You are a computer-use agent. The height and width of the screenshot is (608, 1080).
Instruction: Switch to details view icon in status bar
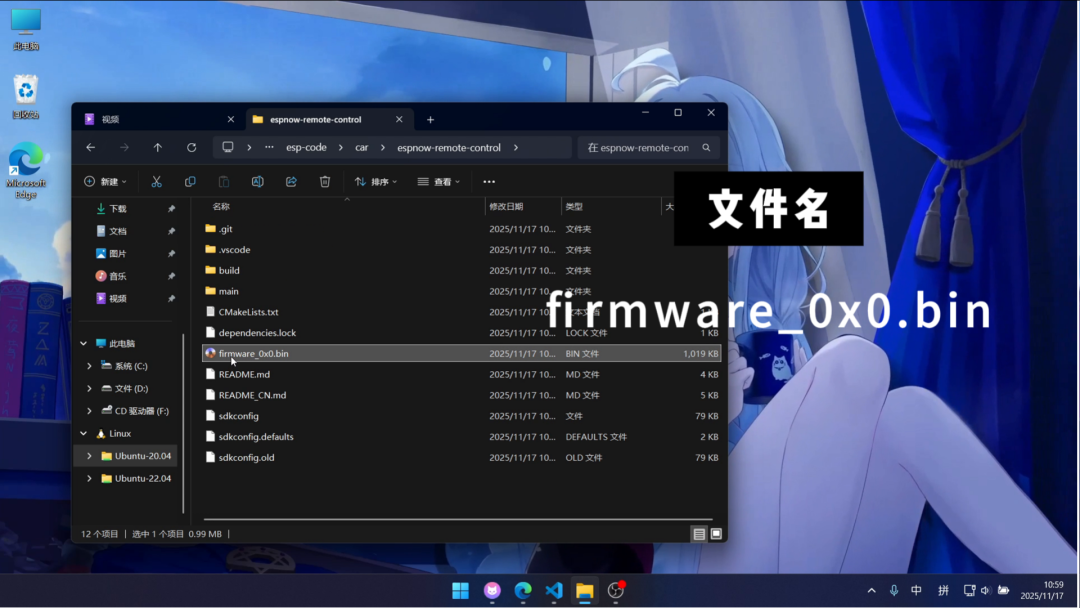pos(699,534)
